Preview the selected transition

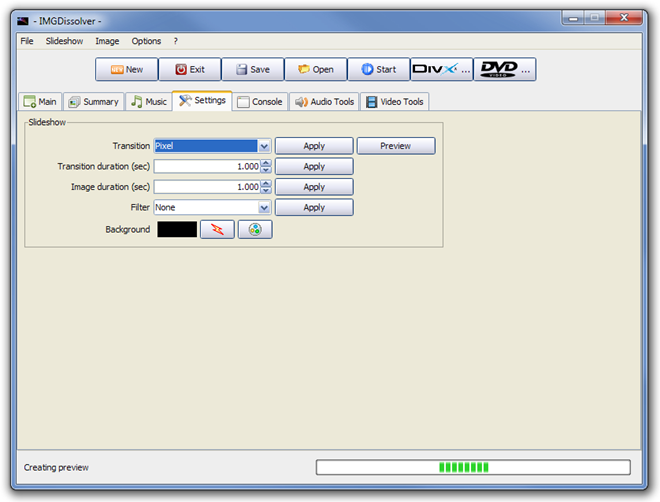(396, 146)
